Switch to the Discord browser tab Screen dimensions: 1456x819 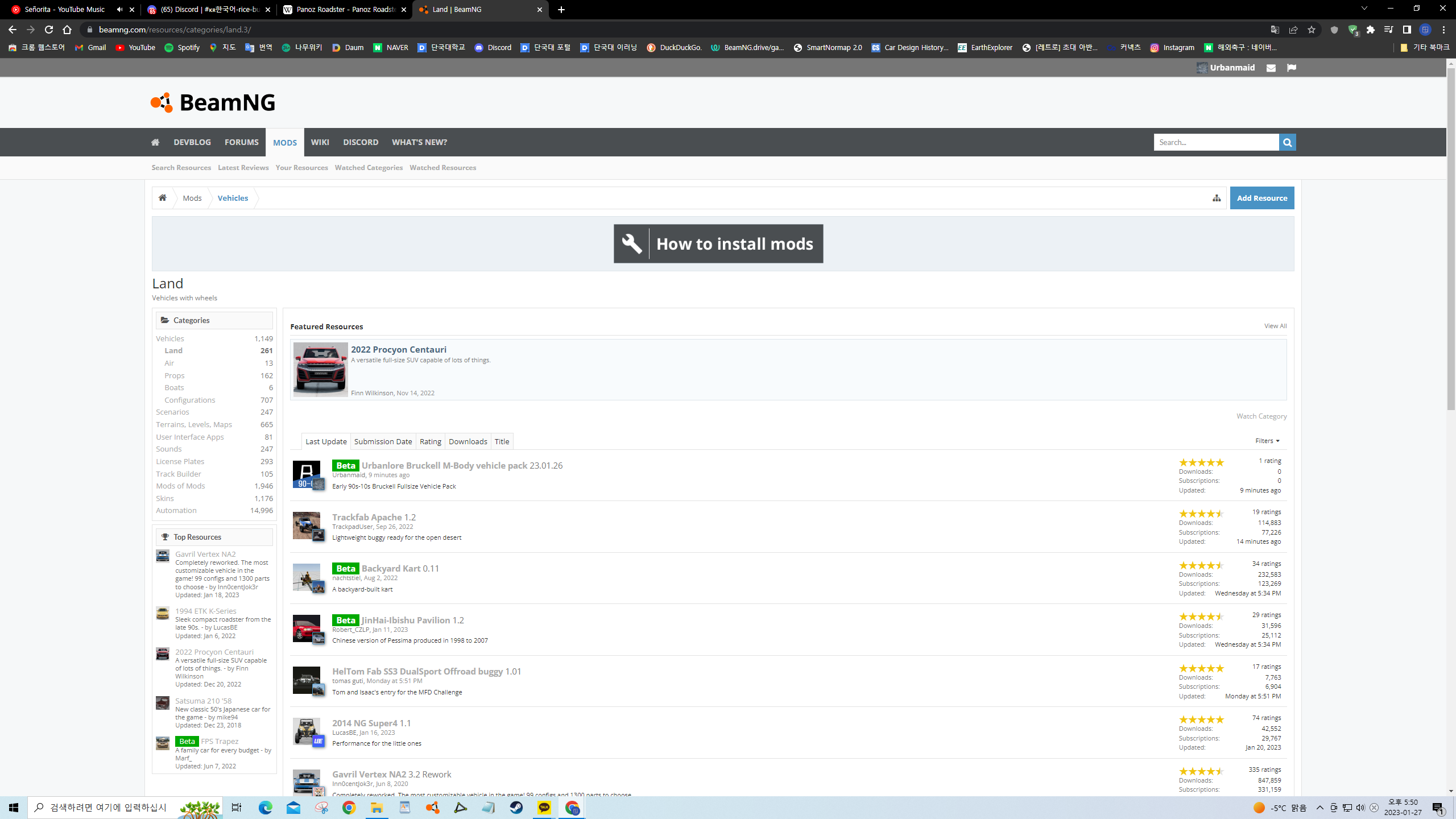click(x=208, y=10)
